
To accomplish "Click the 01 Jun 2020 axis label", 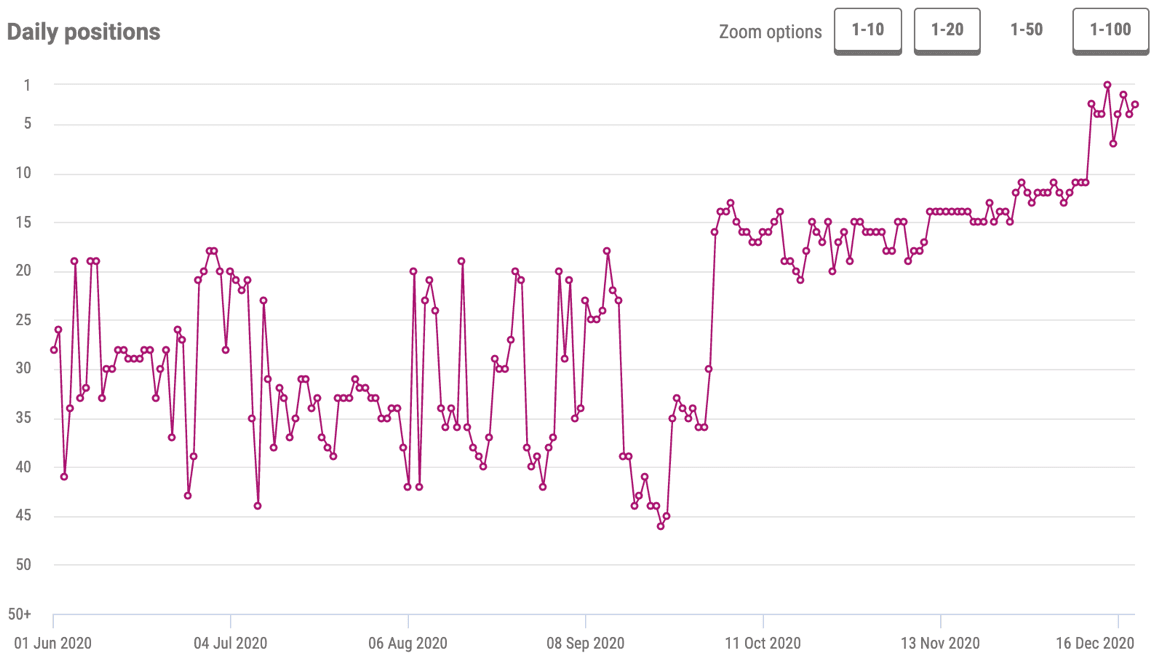I will click(53, 643).
